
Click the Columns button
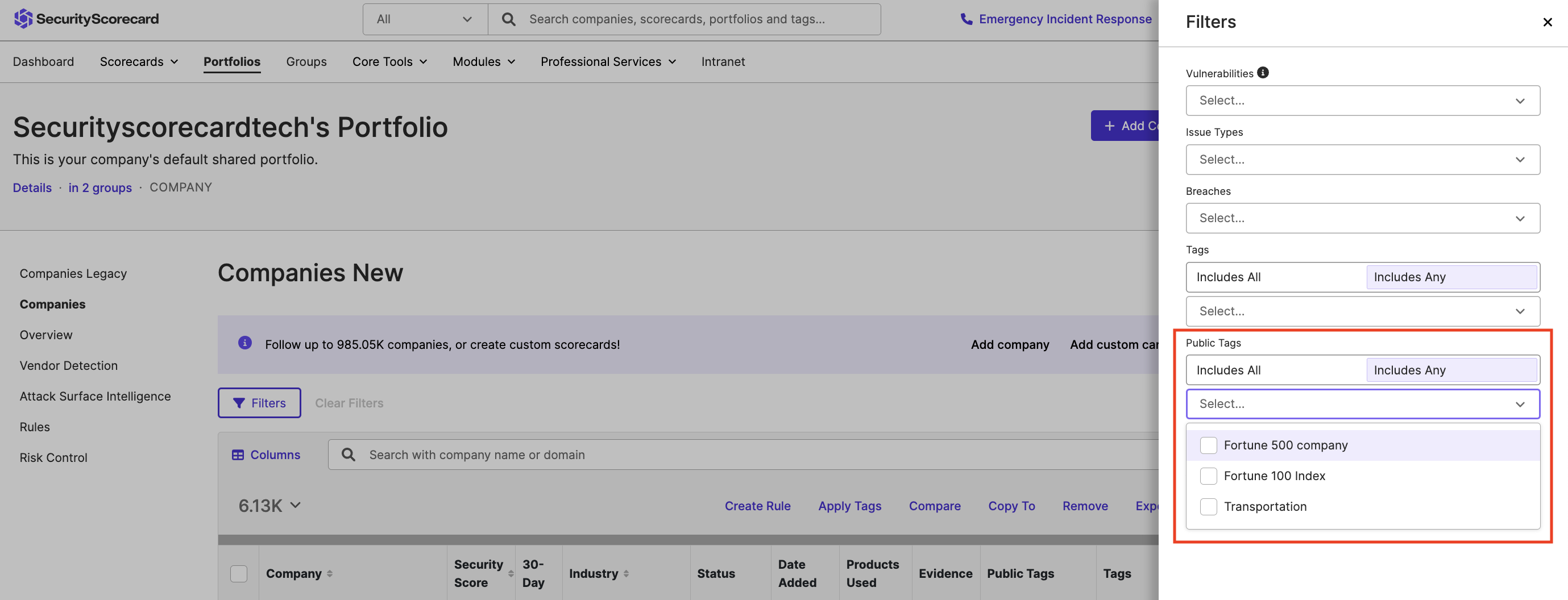[x=266, y=455]
